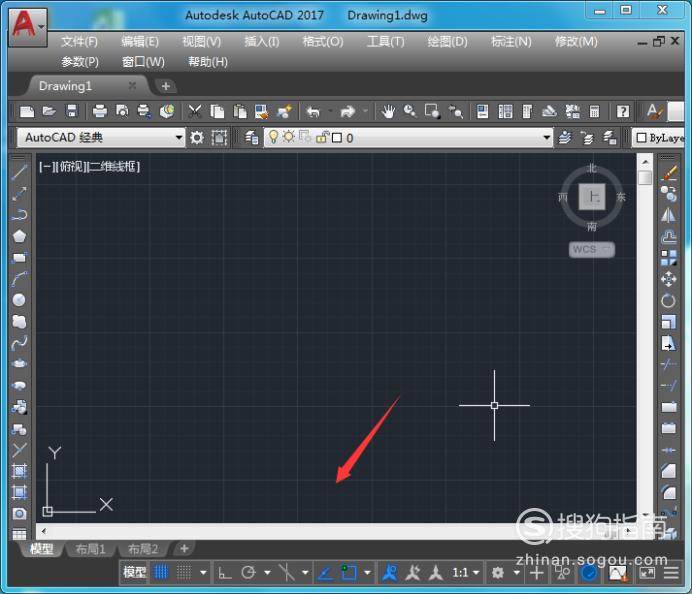The width and height of the screenshot is (692, 594).
Task: Select the Line tool in draw toolbar
Action: coord(19,172)
